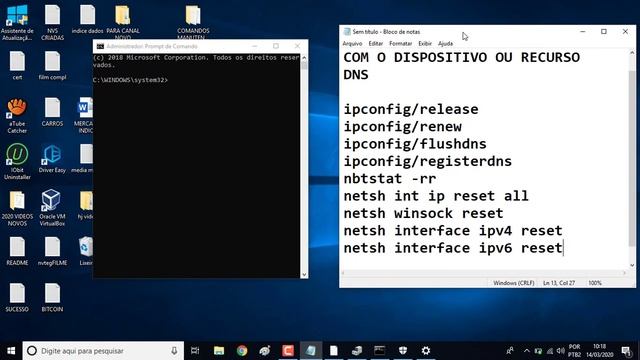Open Formatar menu in Notepad
This screenshot has width=640, height=360.
(400, 43)
